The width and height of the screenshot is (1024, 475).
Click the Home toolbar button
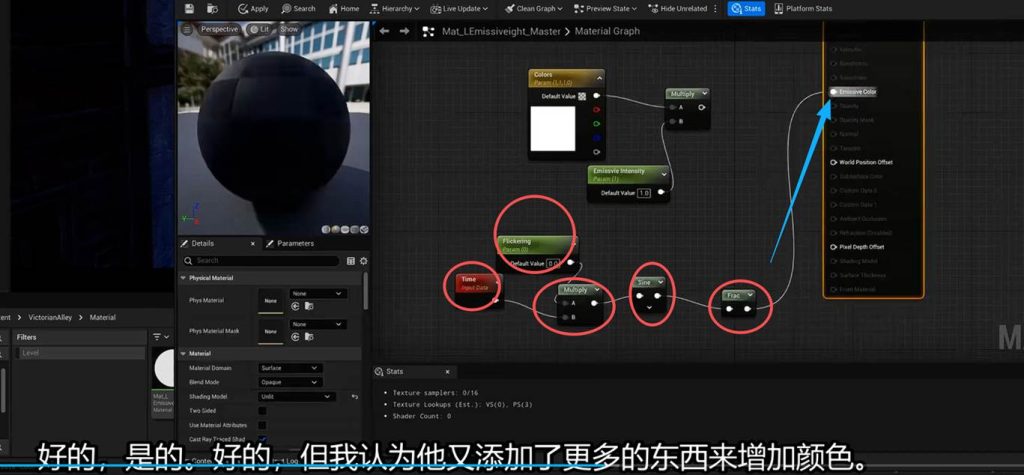tap(343, 9)
